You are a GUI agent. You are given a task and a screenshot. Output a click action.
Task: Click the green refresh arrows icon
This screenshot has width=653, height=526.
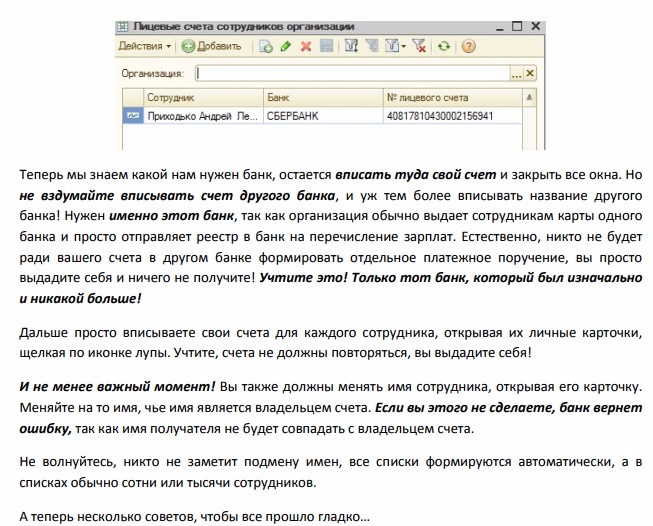(444, 46)
